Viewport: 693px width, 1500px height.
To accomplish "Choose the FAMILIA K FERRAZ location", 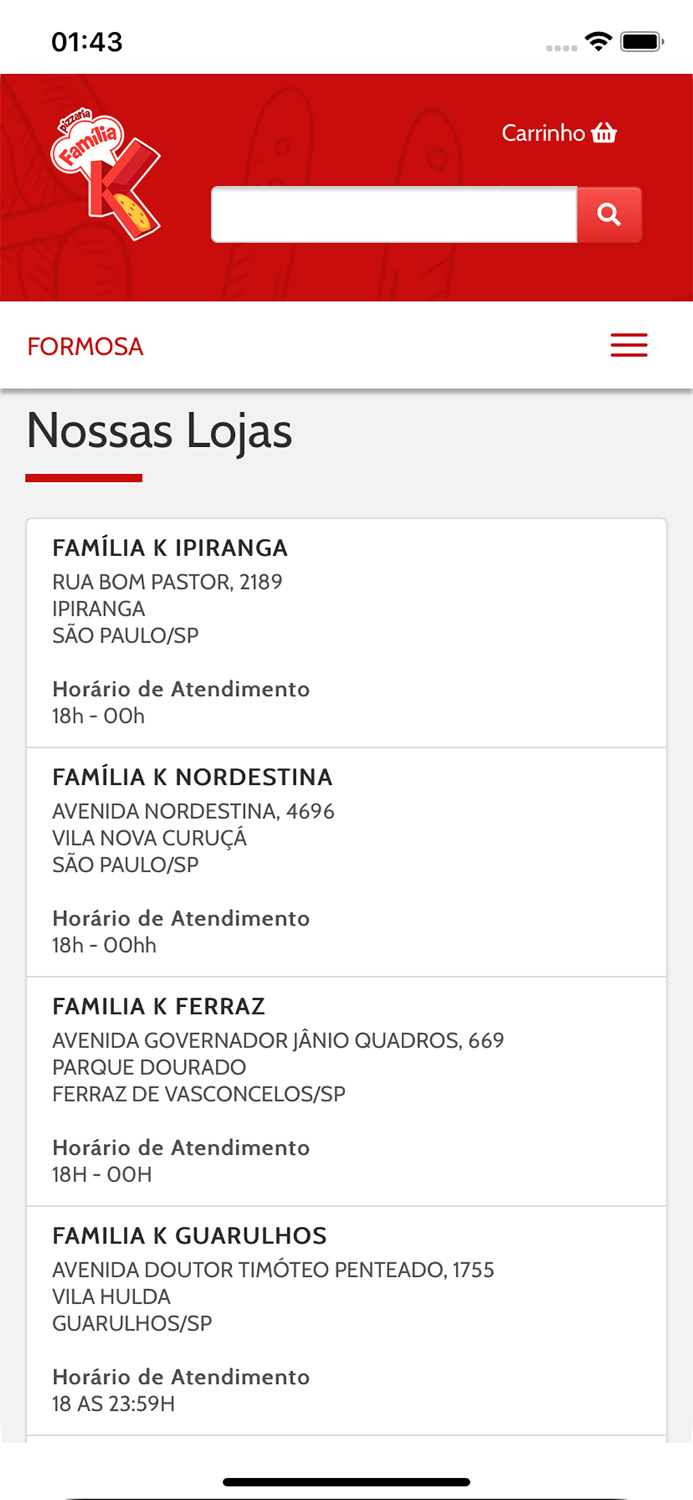I will (346, 1090).
